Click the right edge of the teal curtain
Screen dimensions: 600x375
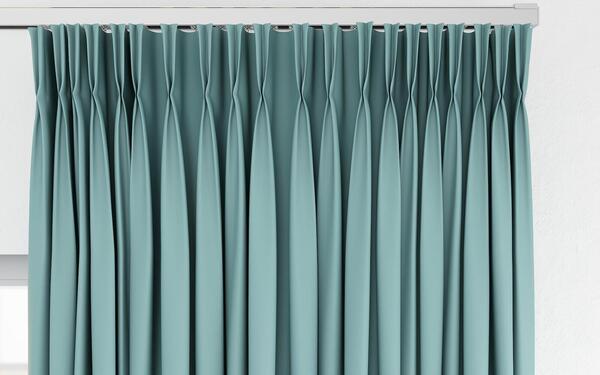(x=531, y=199)
